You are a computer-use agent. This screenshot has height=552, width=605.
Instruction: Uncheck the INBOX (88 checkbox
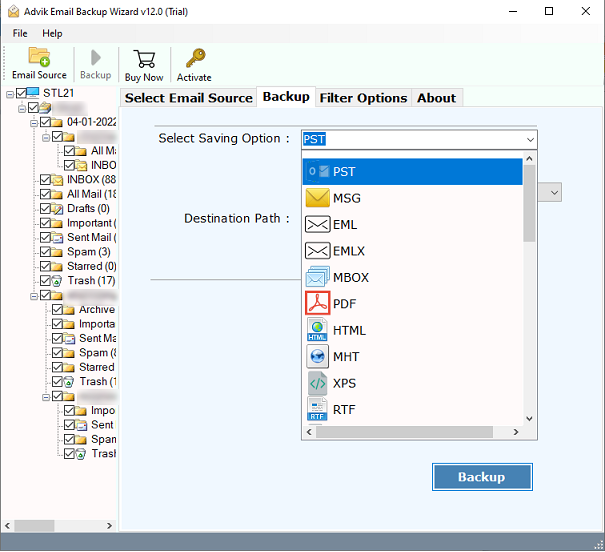coord(45,180)
